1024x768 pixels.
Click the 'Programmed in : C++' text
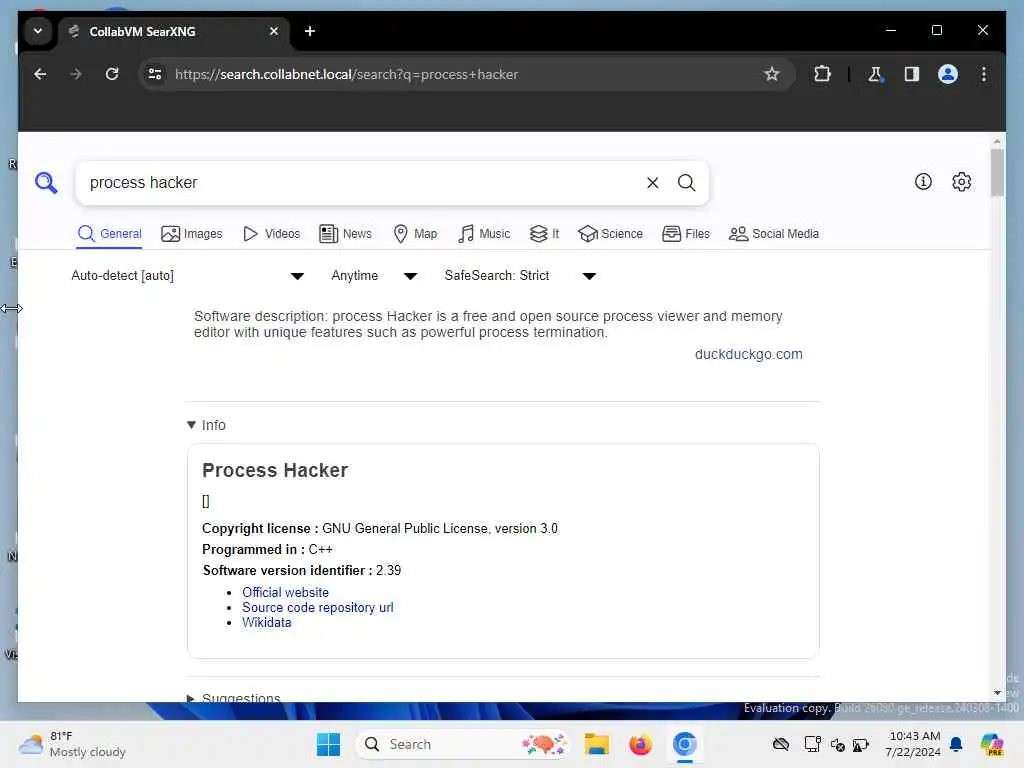click(267, 549)
